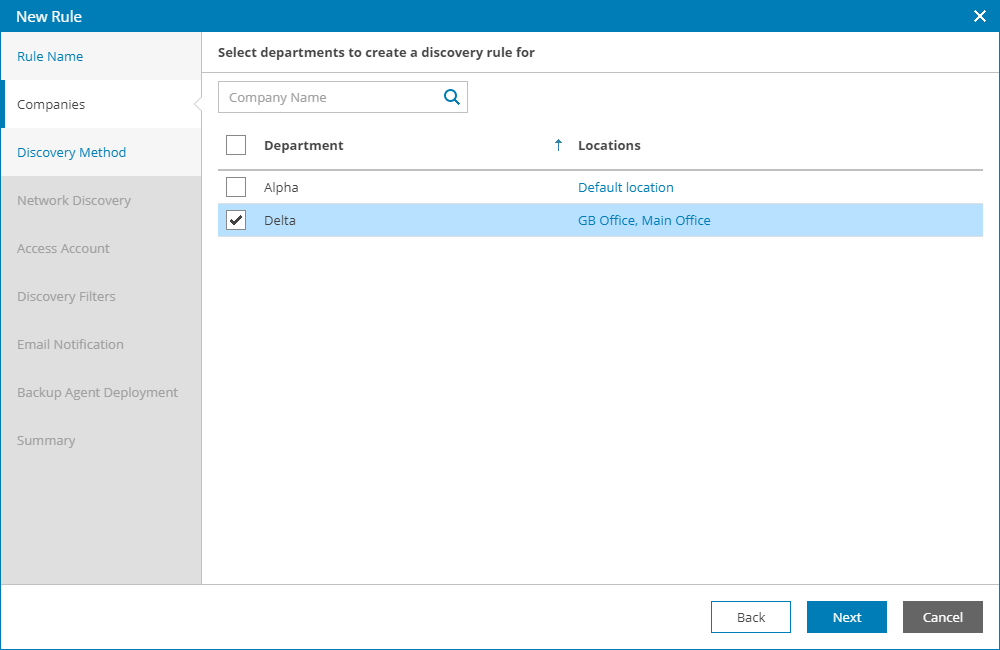The image size is (1000, 650).
Task: Click the Locations column header
Action: [609, 145]
